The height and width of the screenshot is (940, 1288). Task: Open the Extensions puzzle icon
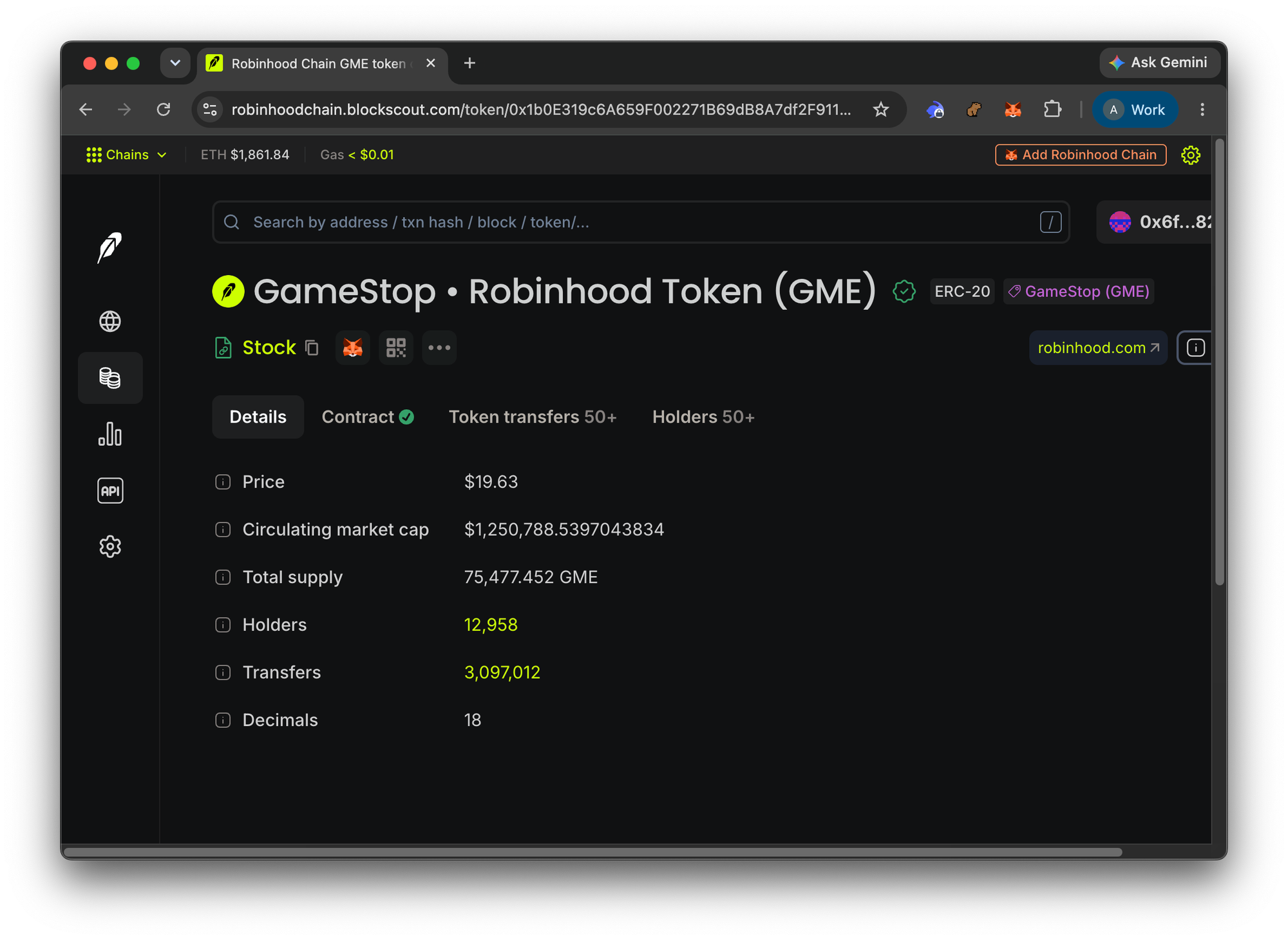click(x=1052, y=110)
